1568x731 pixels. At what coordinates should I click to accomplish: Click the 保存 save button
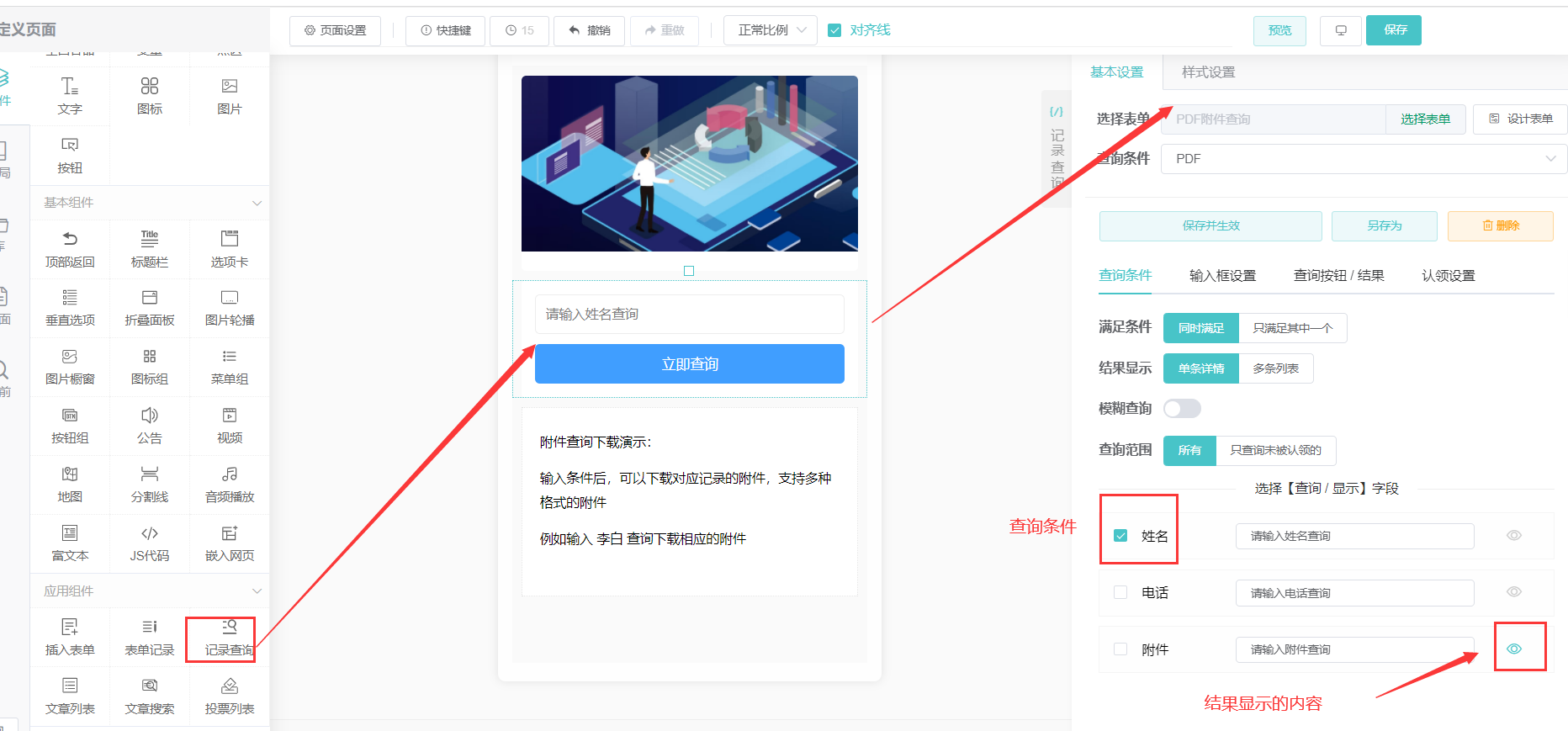coord(1394,30)
